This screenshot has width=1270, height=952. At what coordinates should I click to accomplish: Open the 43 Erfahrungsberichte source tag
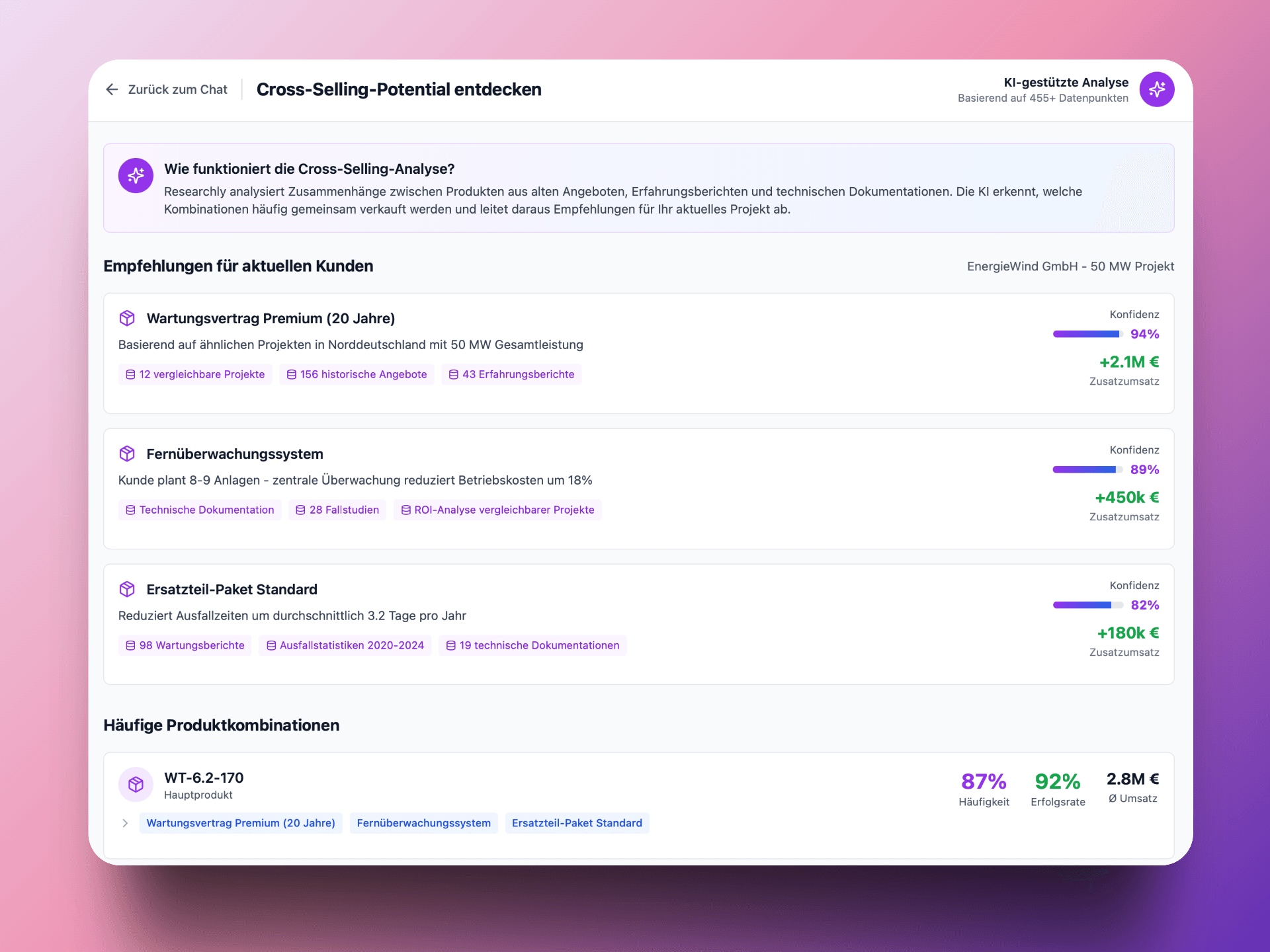click(511, 374)
